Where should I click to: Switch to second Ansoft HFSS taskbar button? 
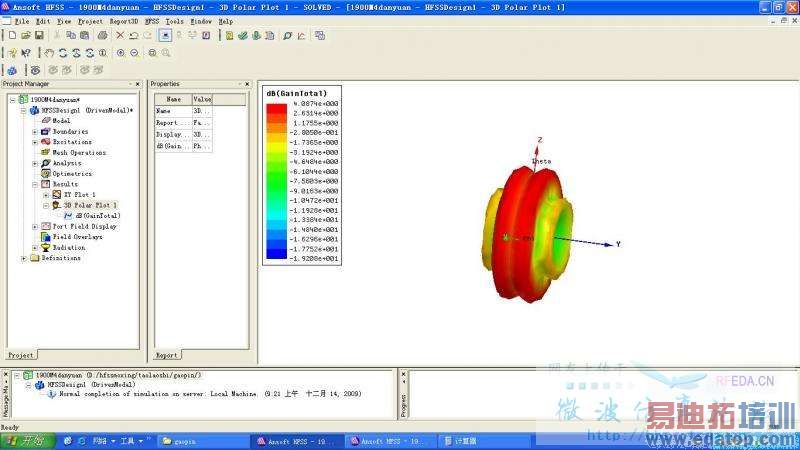pos(390,441)
